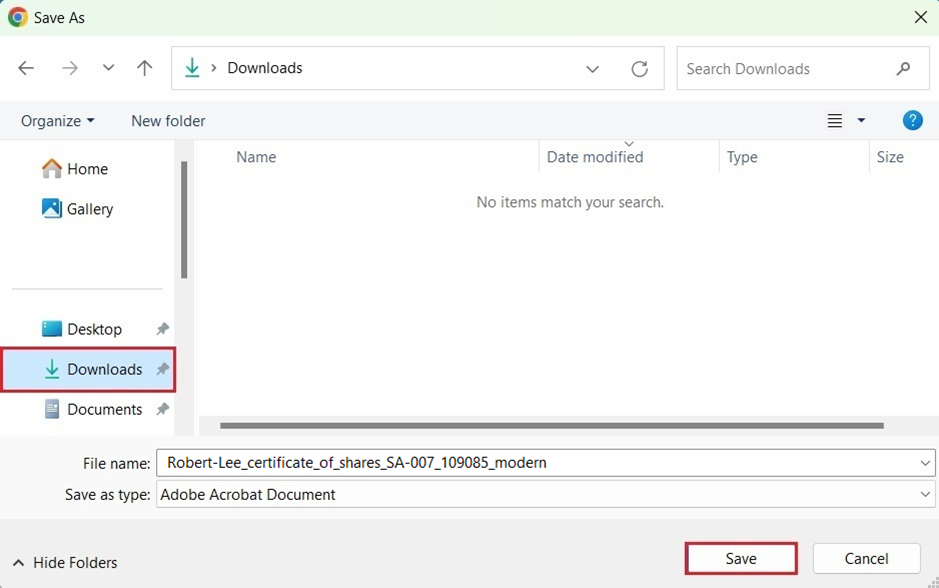Sort files by Date modified column
The width and height of the screenshot is (939, 588).
coord(592,157)
